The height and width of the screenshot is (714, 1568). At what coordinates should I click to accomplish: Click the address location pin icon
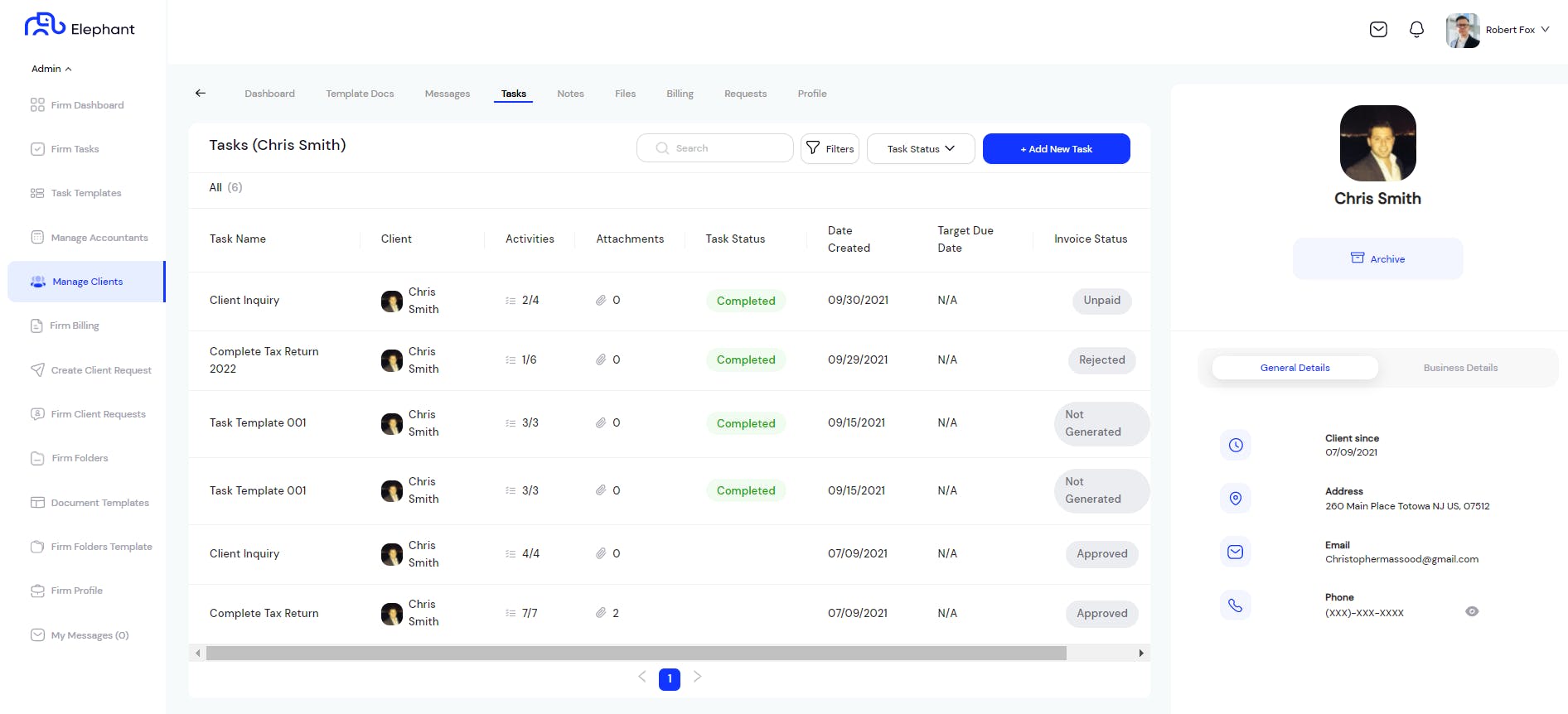(x=1235, y=499)
